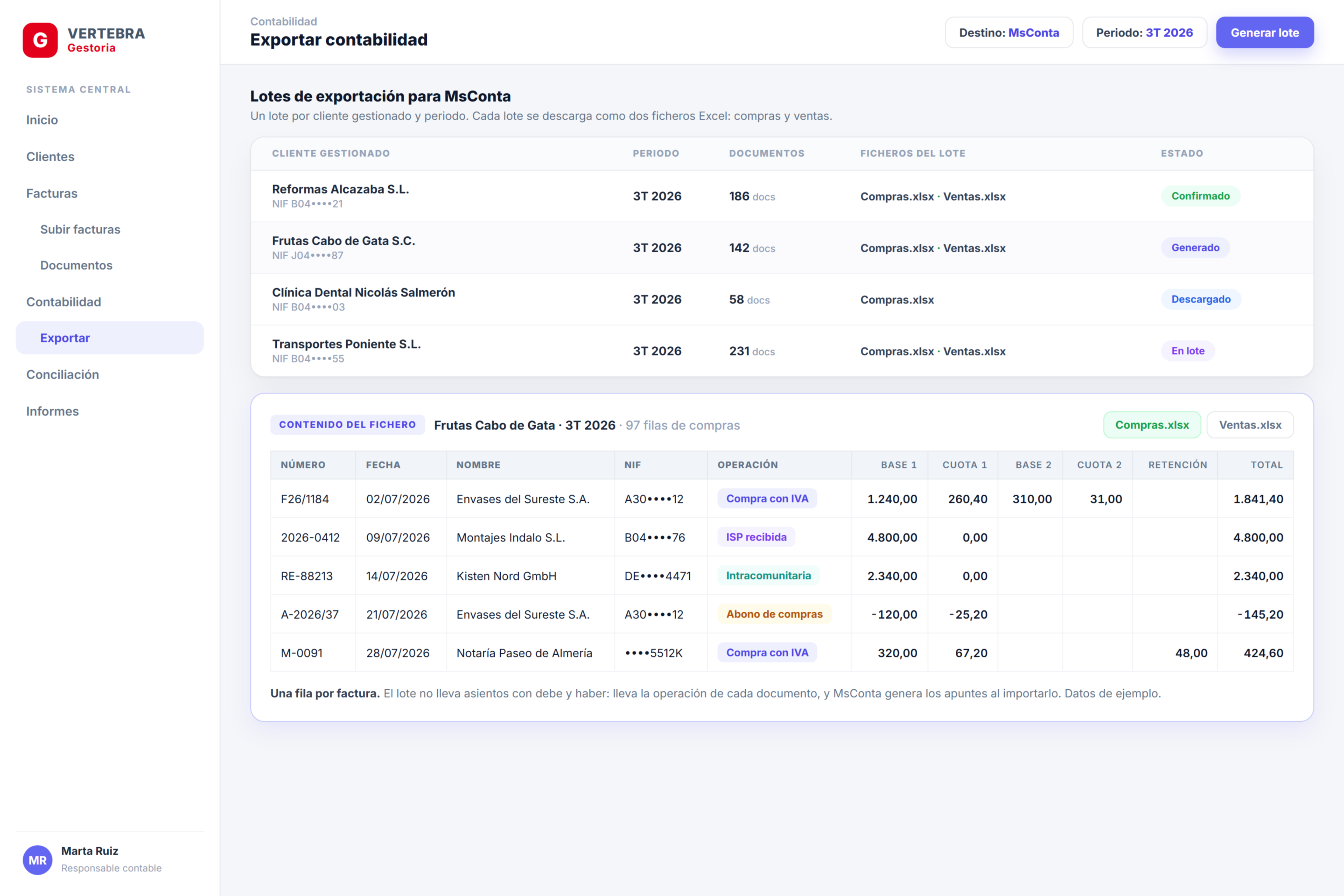This screenshot has width=1344, height=896.
Task: Click invoice number 2026-0412
Action: pyautogui.click(x=310, y=537)
